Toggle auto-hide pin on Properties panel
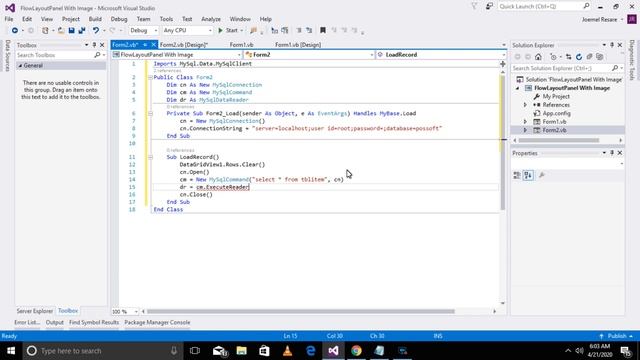The width and height of the screenshot is (640, 360). pyautogui.click(x=612, y=153)
